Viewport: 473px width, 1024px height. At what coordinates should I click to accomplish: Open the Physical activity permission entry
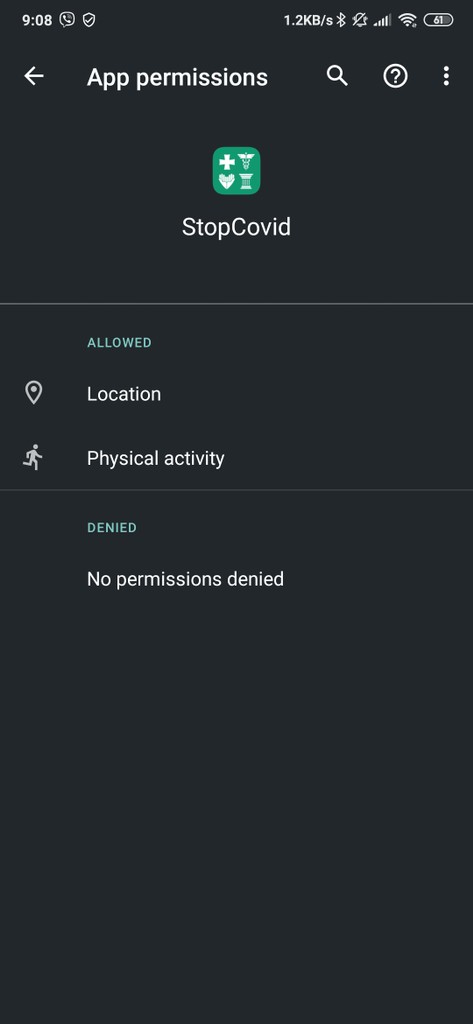point(236,458)
